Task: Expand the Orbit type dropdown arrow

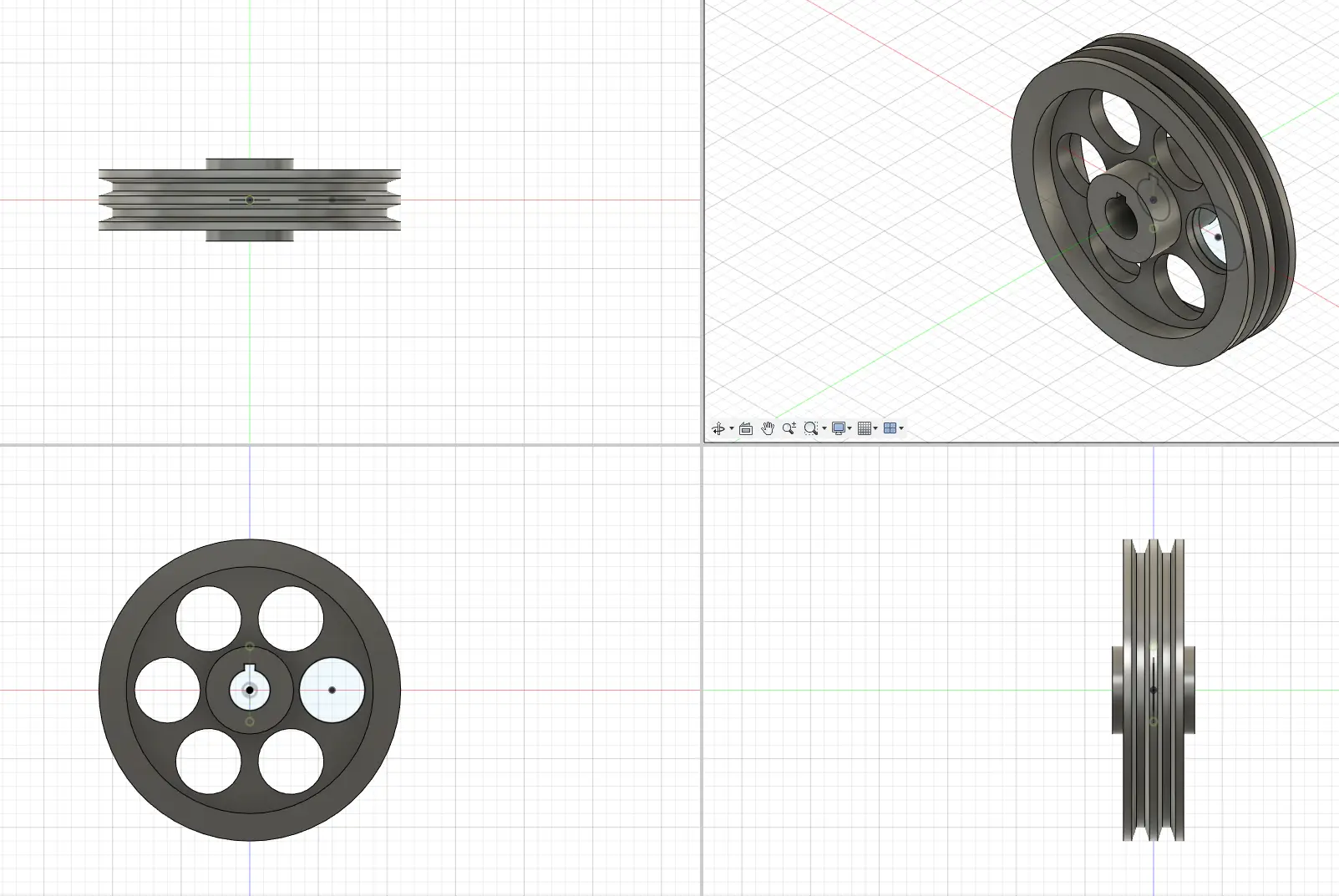Action: (x=732, y=429)
